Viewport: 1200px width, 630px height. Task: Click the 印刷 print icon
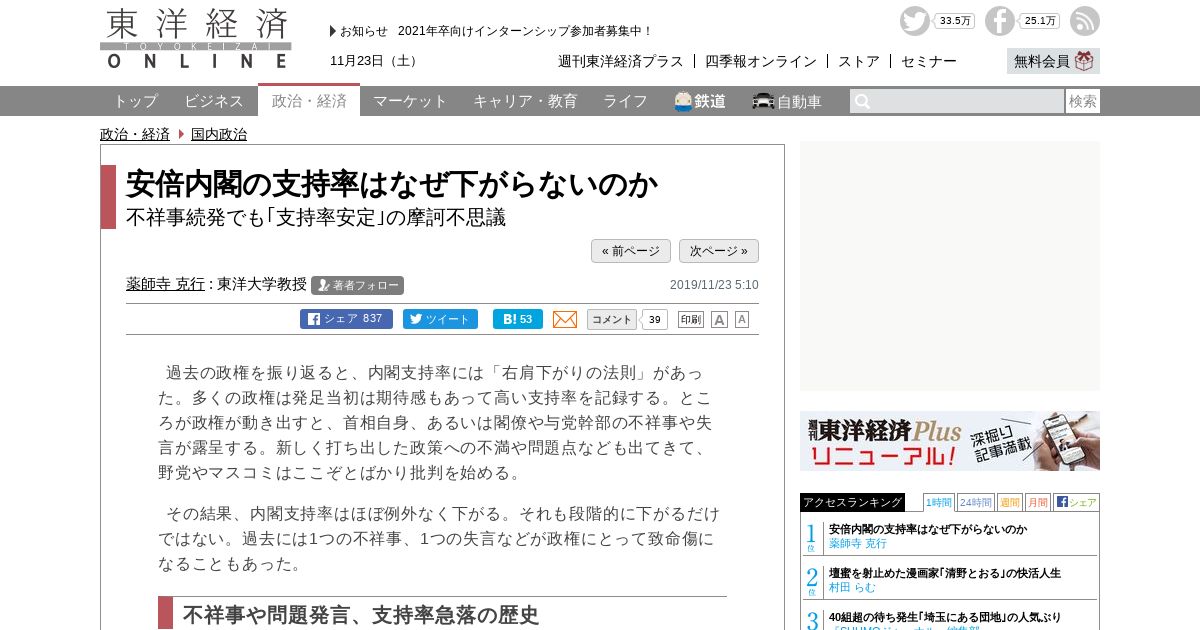[x=691, y=319]
